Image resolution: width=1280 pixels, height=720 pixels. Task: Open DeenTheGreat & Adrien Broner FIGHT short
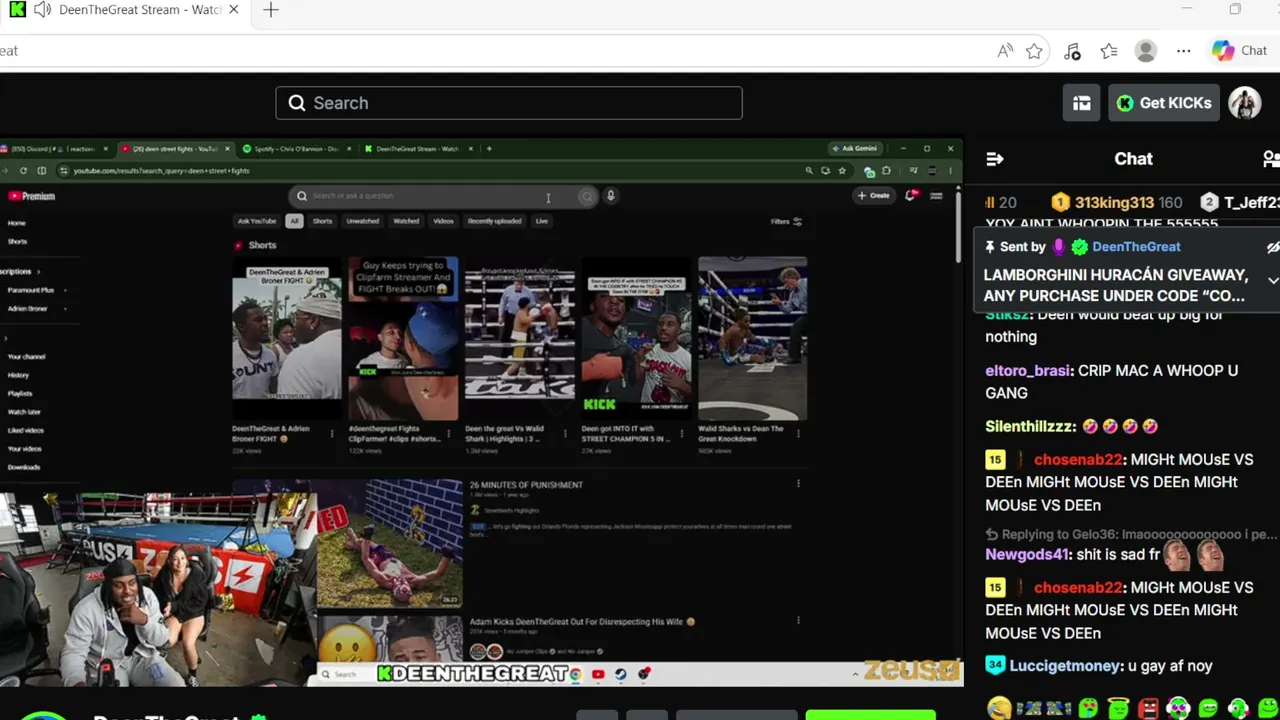(287, 338)
